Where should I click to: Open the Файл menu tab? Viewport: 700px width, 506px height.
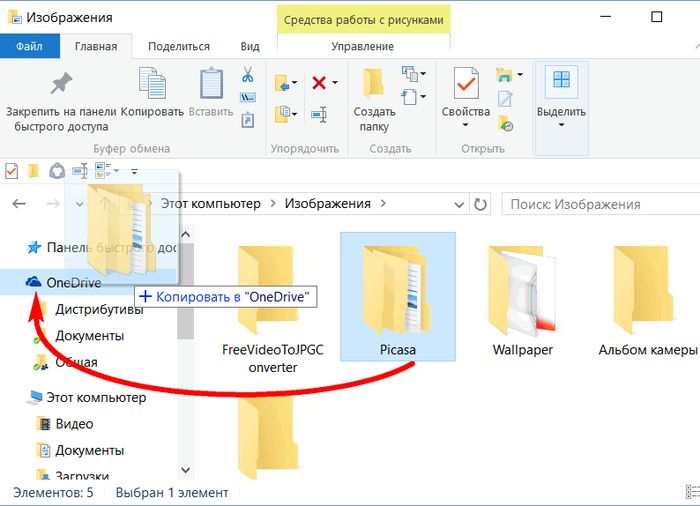coord(29,46)
